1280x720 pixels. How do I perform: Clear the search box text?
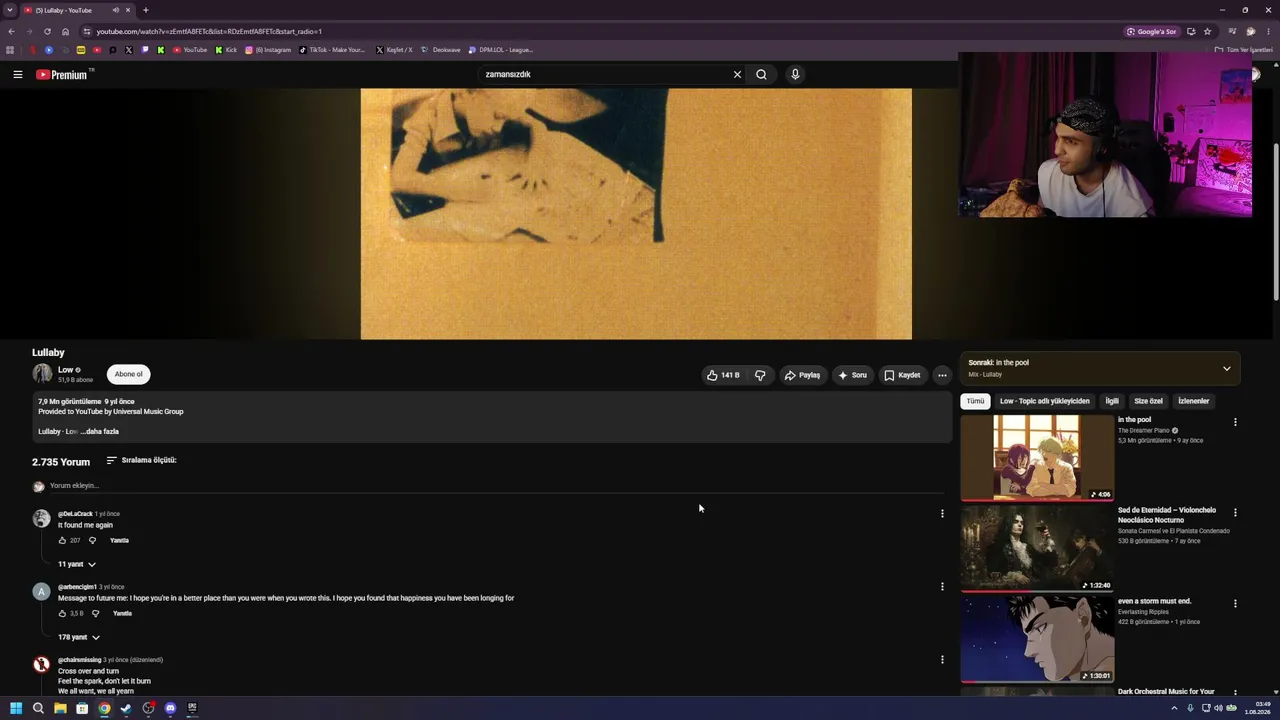point(737,74)
